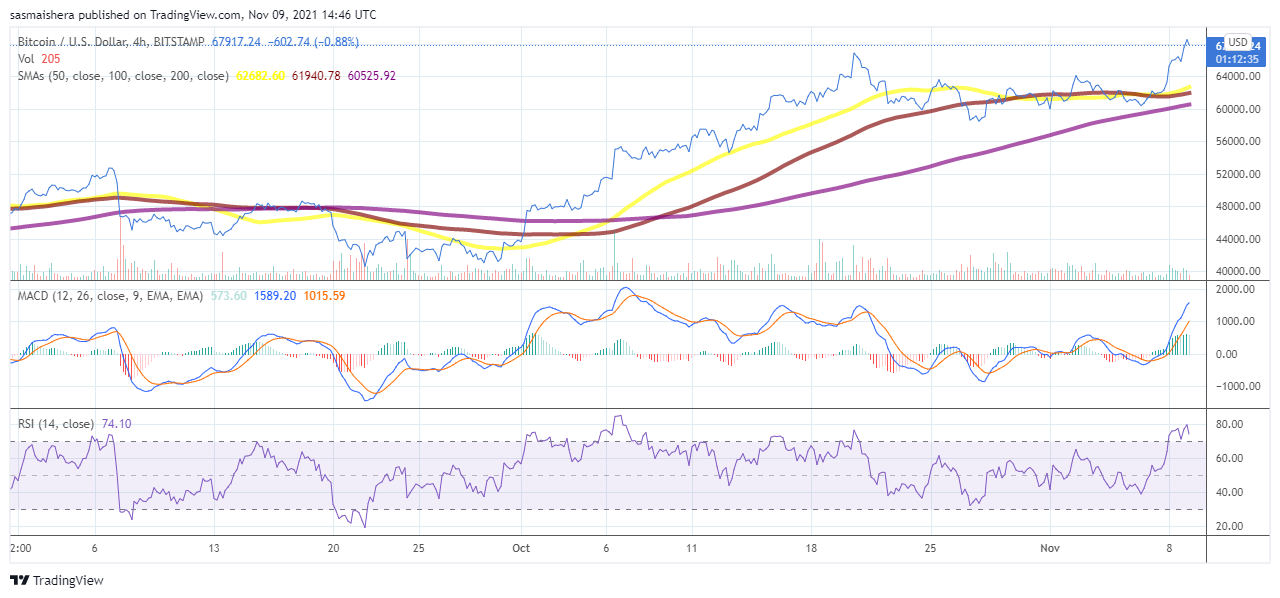Screen dimensions: 1280x598
Task: Click the purple SMA 200 value 60525.92
Action: [x=372, y=76]
